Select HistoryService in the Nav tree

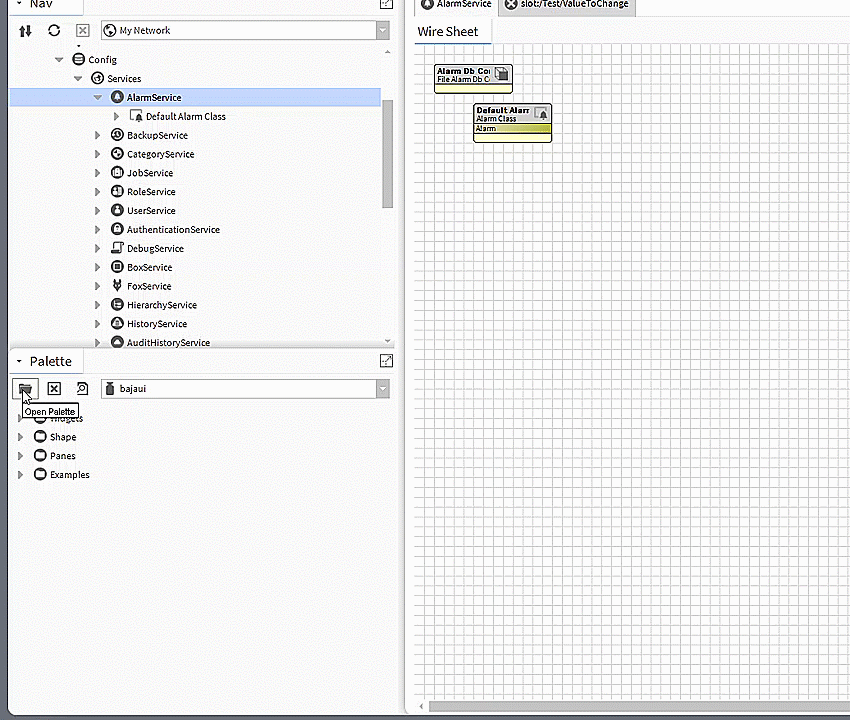tap(157, 324)
